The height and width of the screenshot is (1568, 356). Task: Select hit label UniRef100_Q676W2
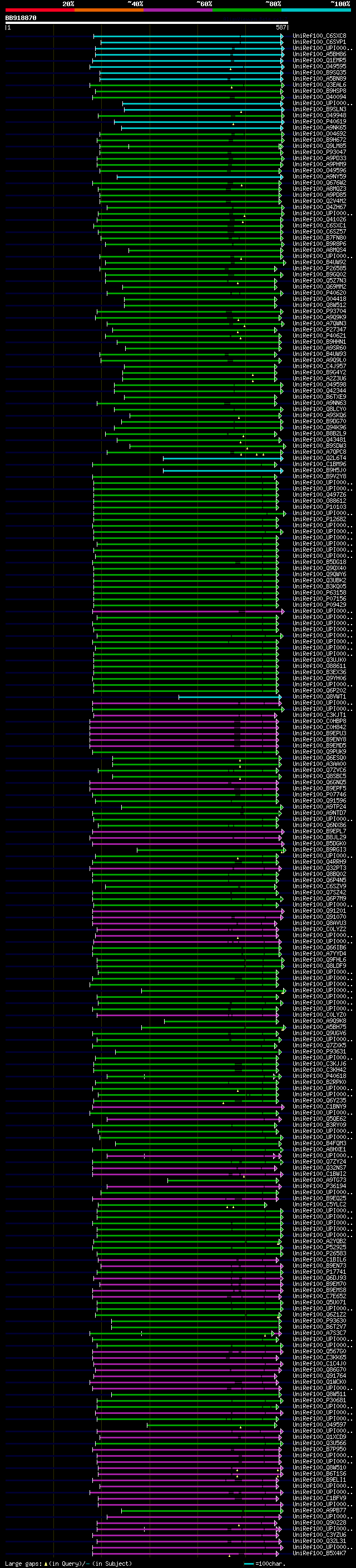click(319, 182)
